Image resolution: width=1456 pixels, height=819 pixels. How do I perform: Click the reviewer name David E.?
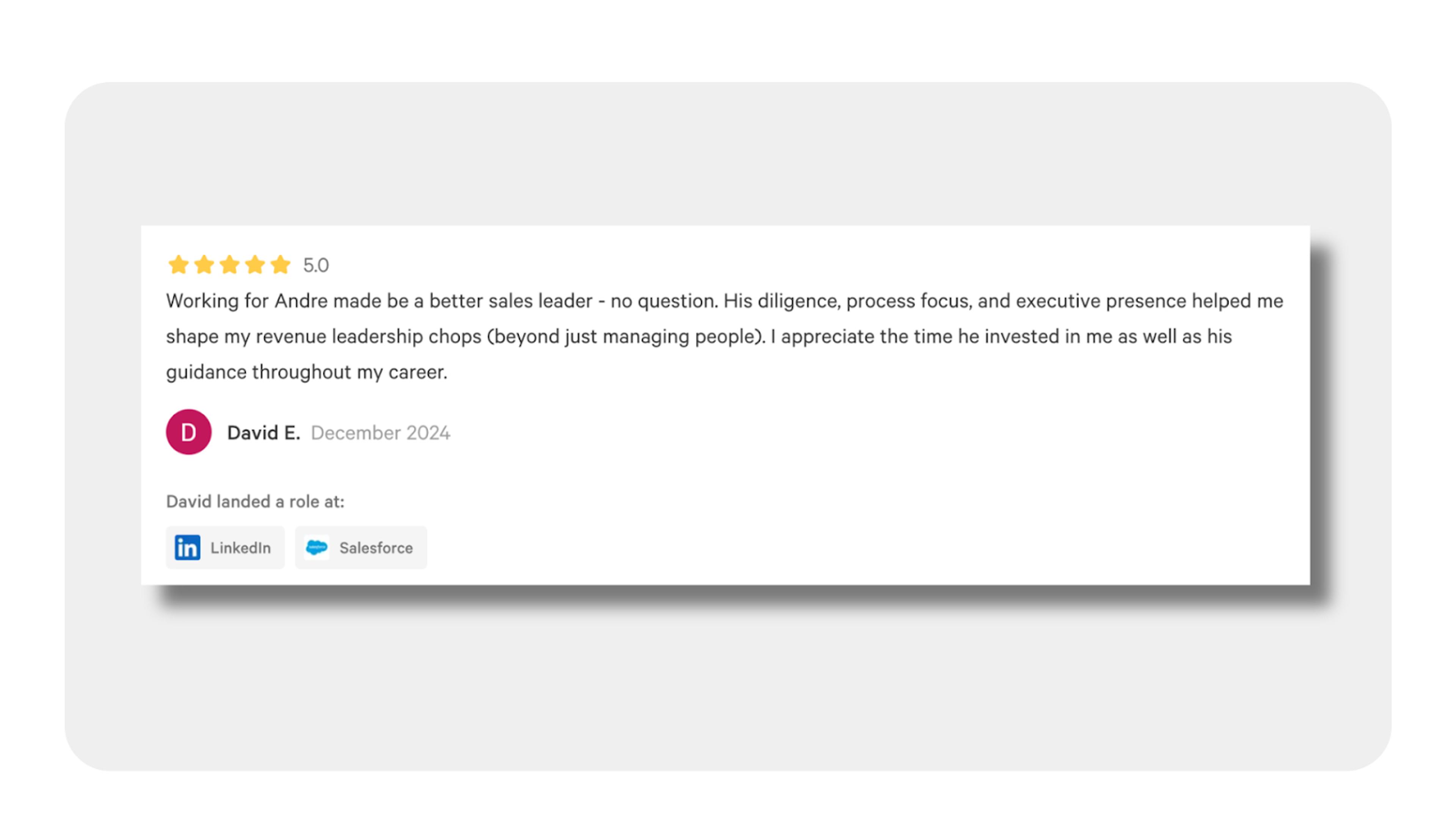pos(264,433)
